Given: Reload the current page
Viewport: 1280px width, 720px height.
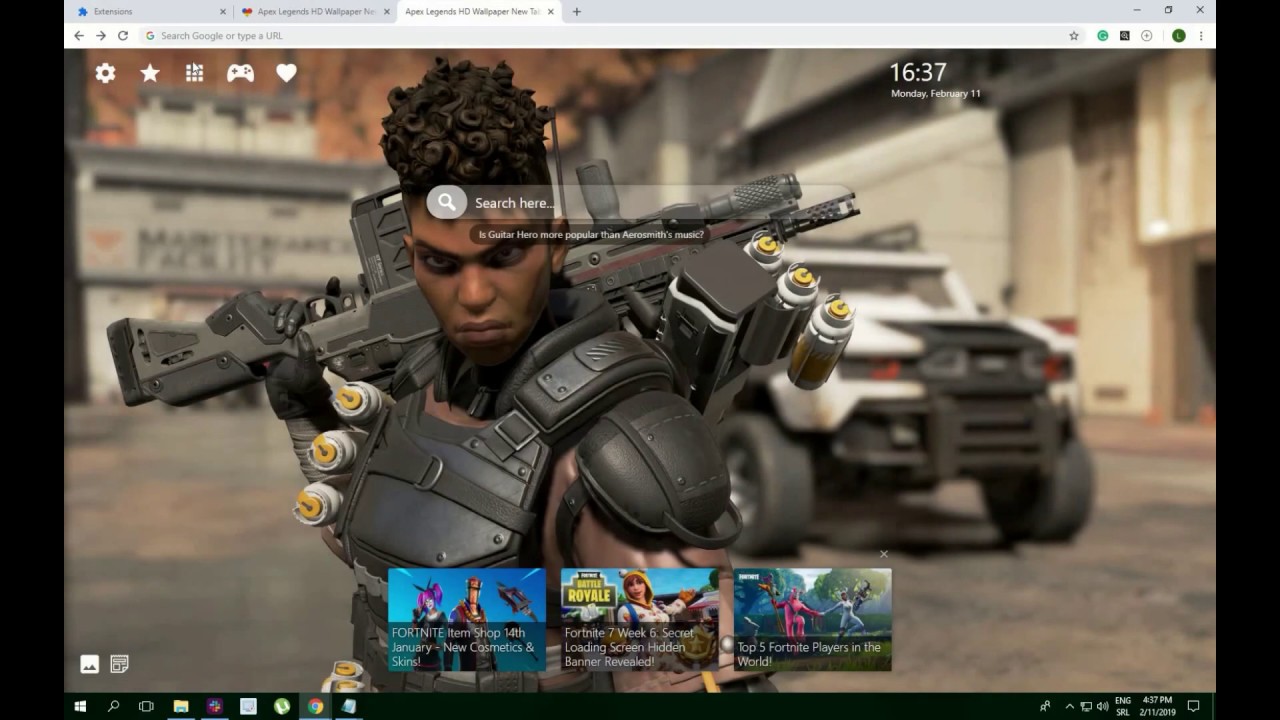Looking at the screenshot, I should point(123,35).
